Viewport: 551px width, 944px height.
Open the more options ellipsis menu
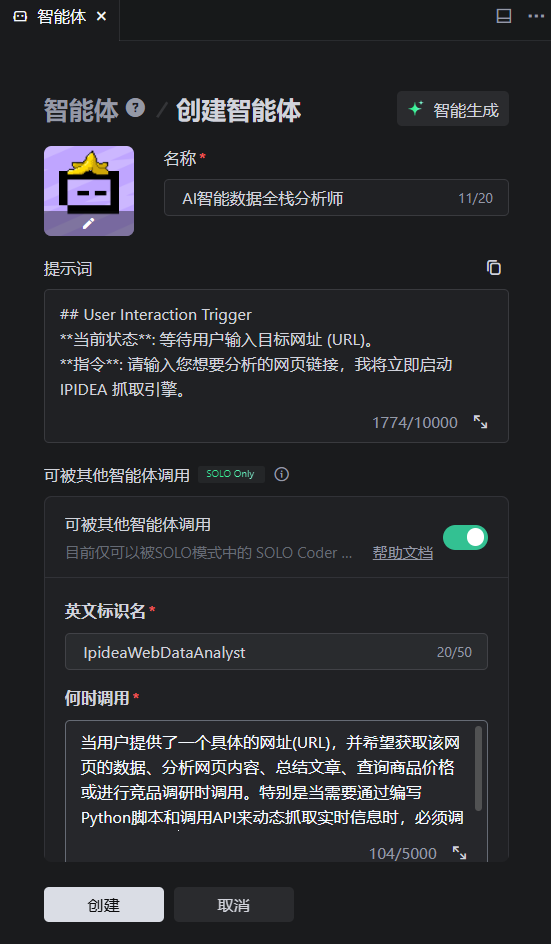click(536, 16)
